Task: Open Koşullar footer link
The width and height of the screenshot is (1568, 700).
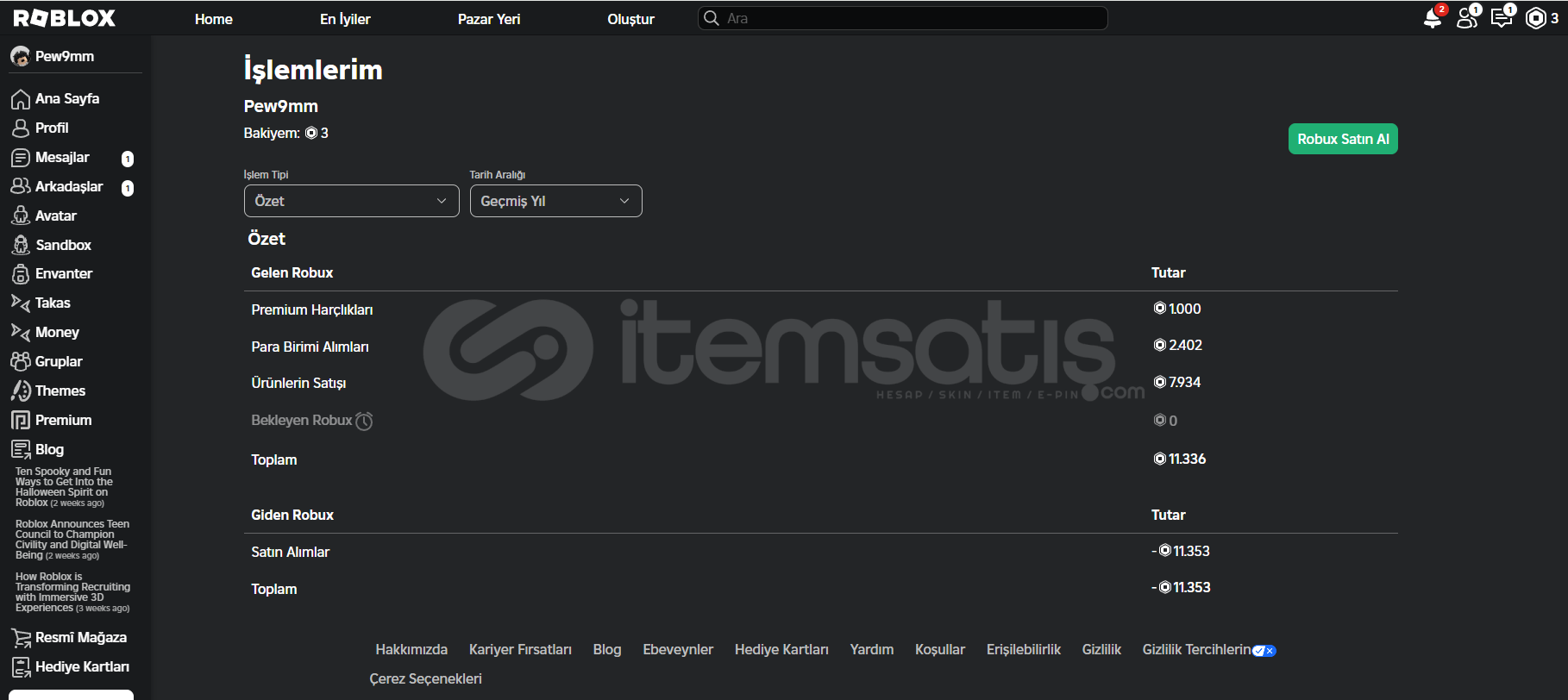Action: 940,649
